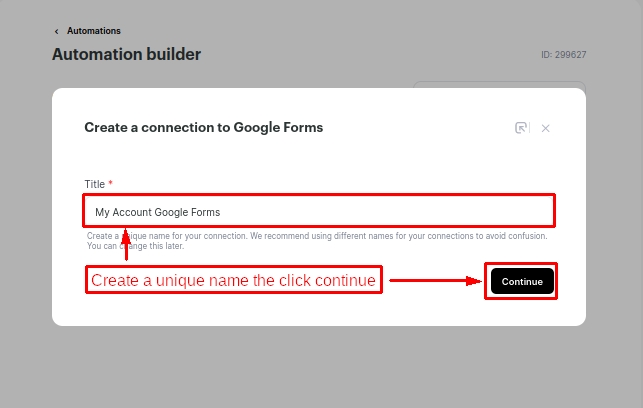The width and height of the screenshot is (643, 408).
Task: Select the automation ID 299627 text
Action: click(563, 55)
